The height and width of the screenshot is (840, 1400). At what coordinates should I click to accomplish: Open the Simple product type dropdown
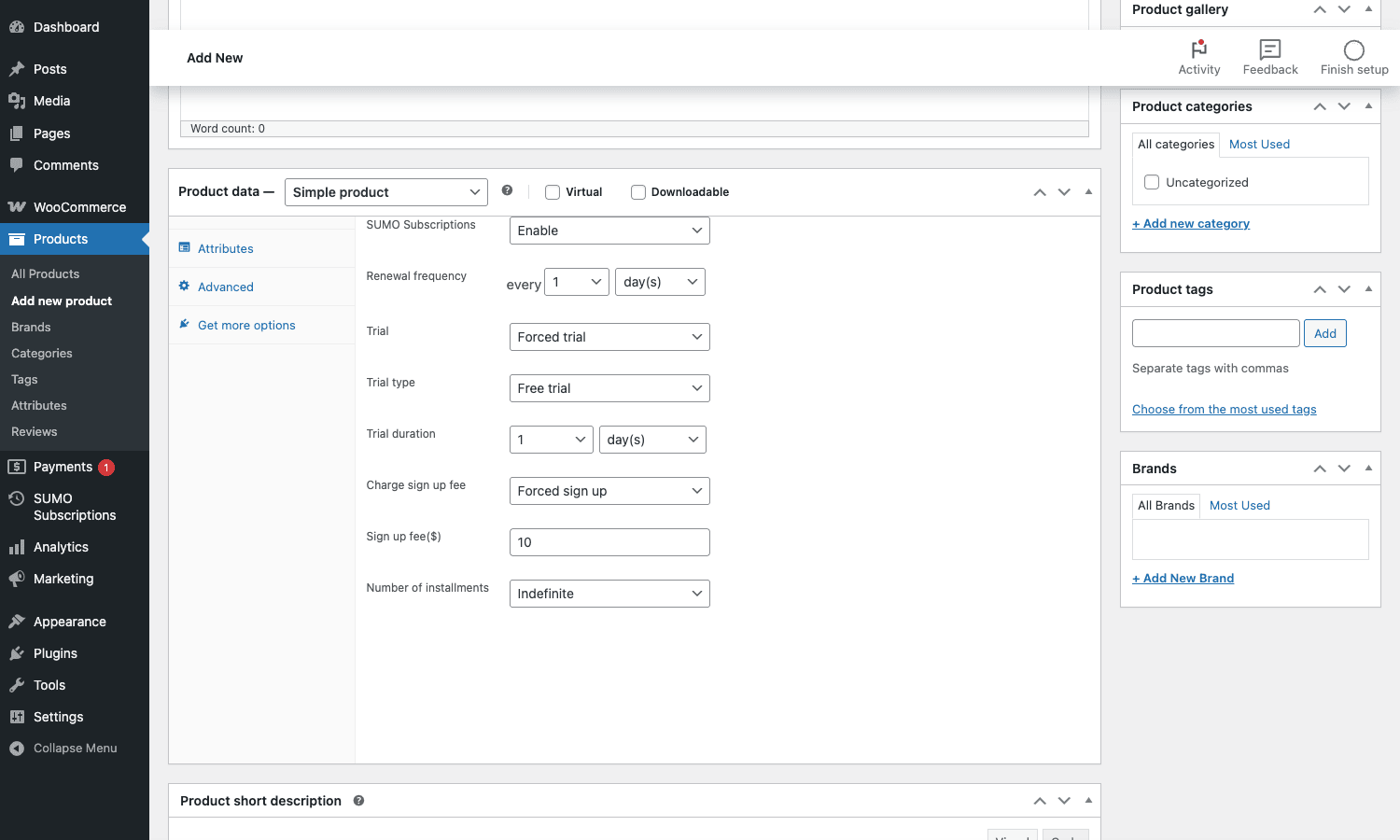pyautogui.click(x=386, y=192)
